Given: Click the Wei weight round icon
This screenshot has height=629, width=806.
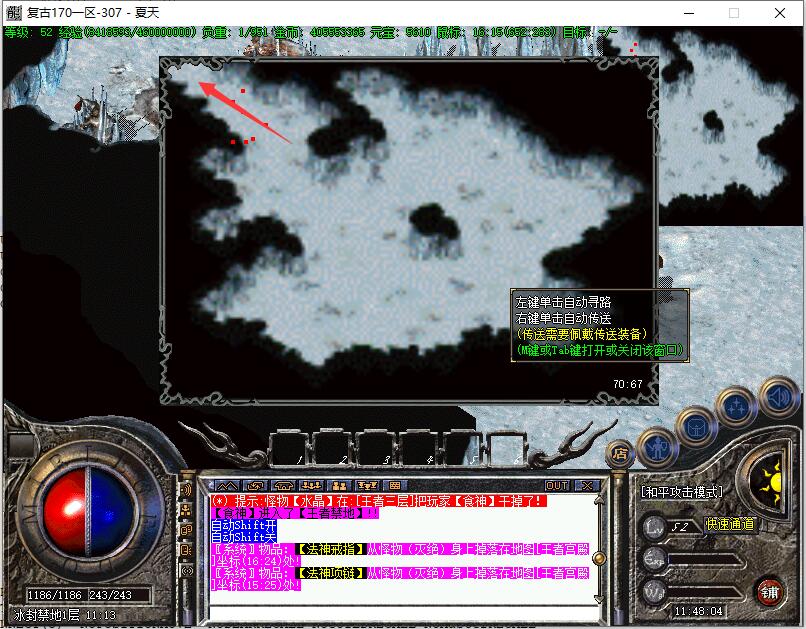Looking at the screenshot, I should pos(655,591).
